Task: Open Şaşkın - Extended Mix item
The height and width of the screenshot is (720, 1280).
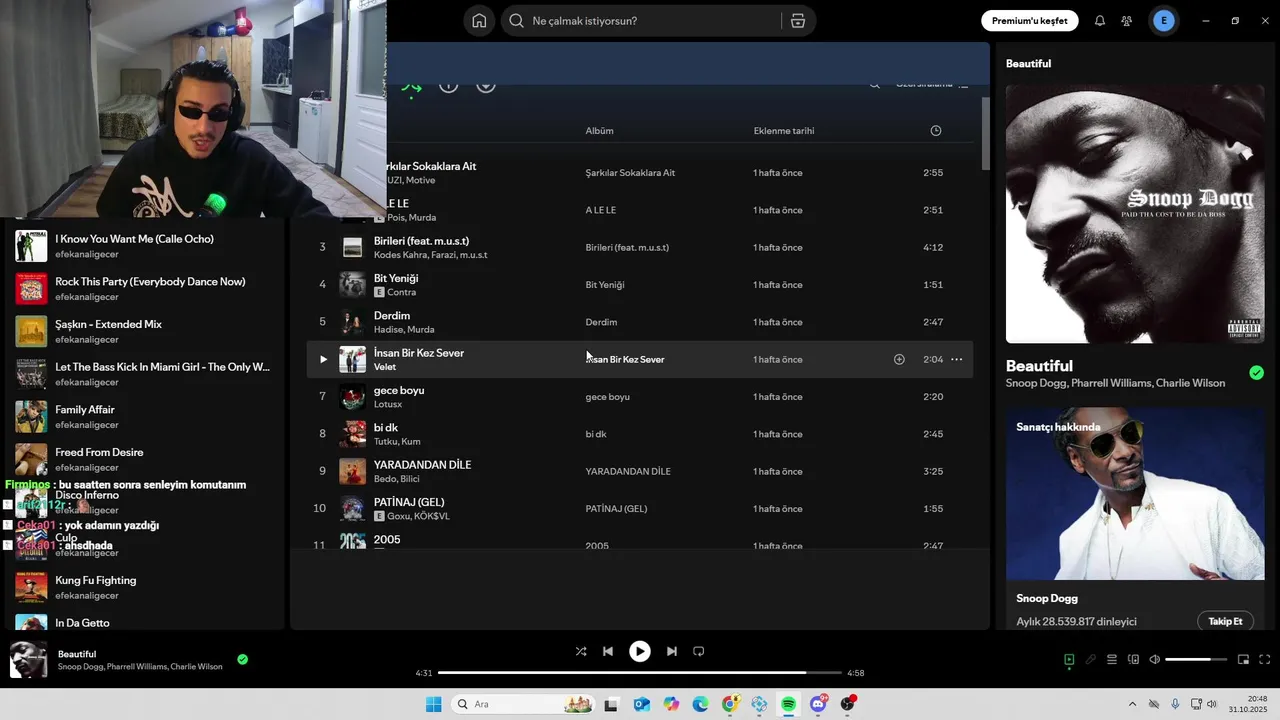Action: pos(145,331)
